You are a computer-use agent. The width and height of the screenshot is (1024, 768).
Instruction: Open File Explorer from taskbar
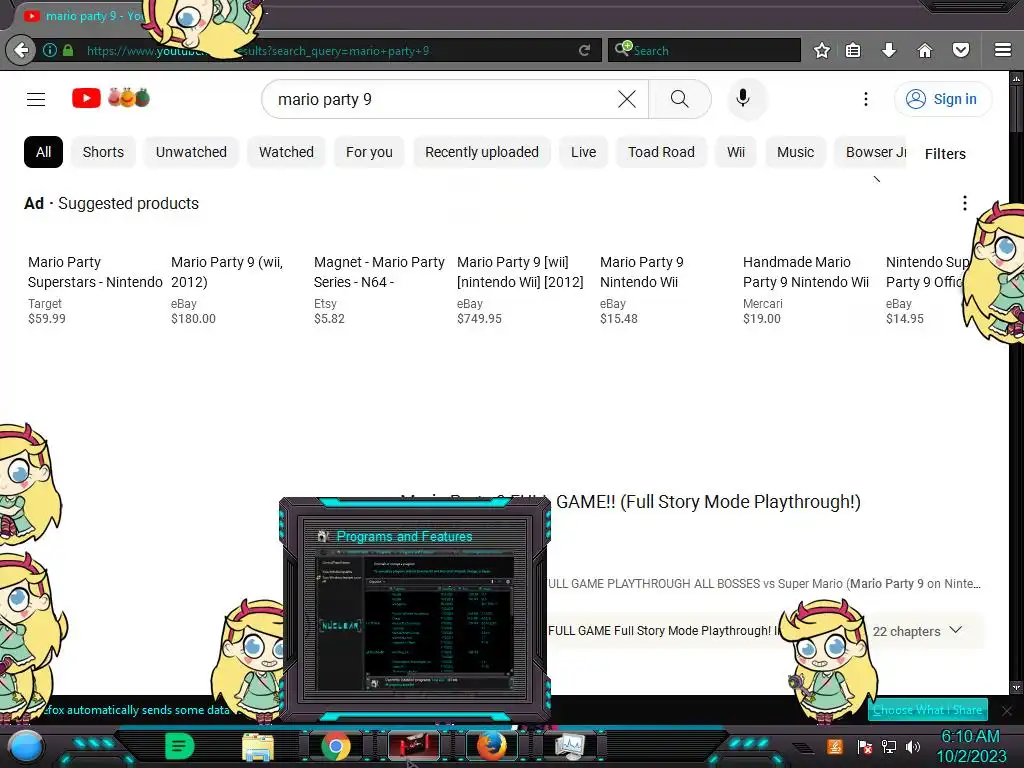click(x=258, y=746)
